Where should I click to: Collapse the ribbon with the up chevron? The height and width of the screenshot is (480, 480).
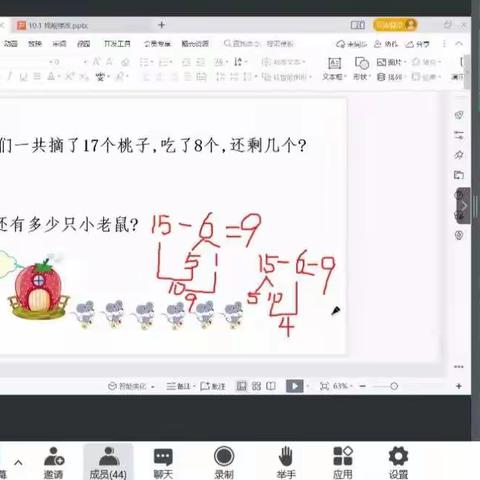click(459, 44)
